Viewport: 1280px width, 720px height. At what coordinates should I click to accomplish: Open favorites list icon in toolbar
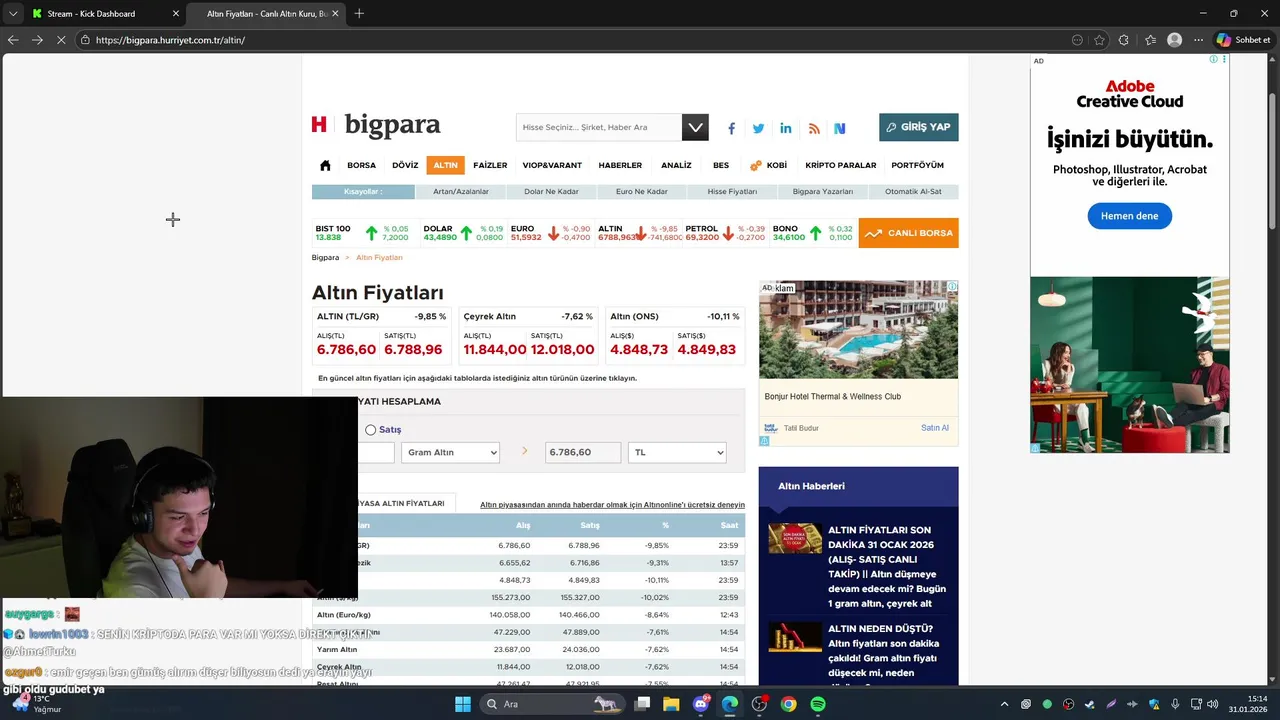click(x=1150, y=40)
